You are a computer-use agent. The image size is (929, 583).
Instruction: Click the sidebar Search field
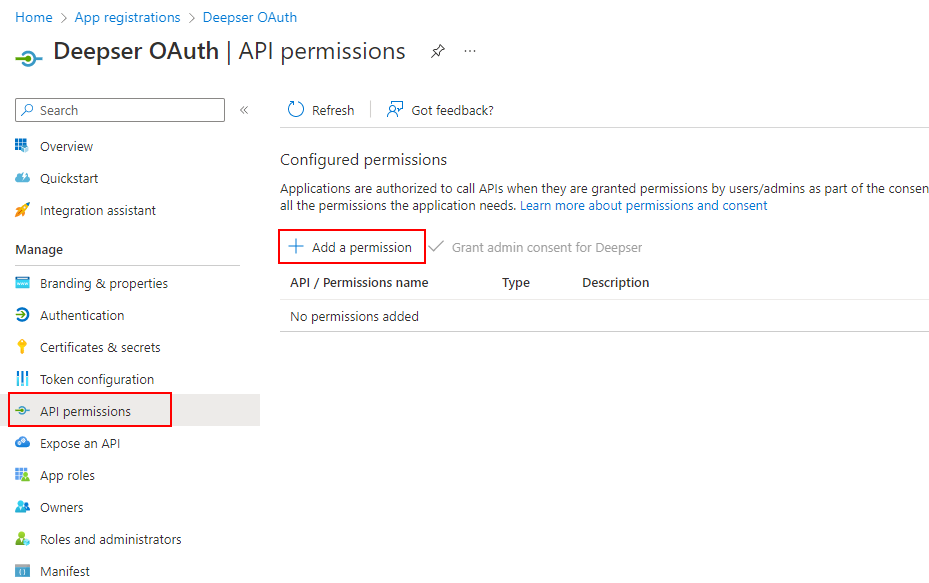pos(120,110)
